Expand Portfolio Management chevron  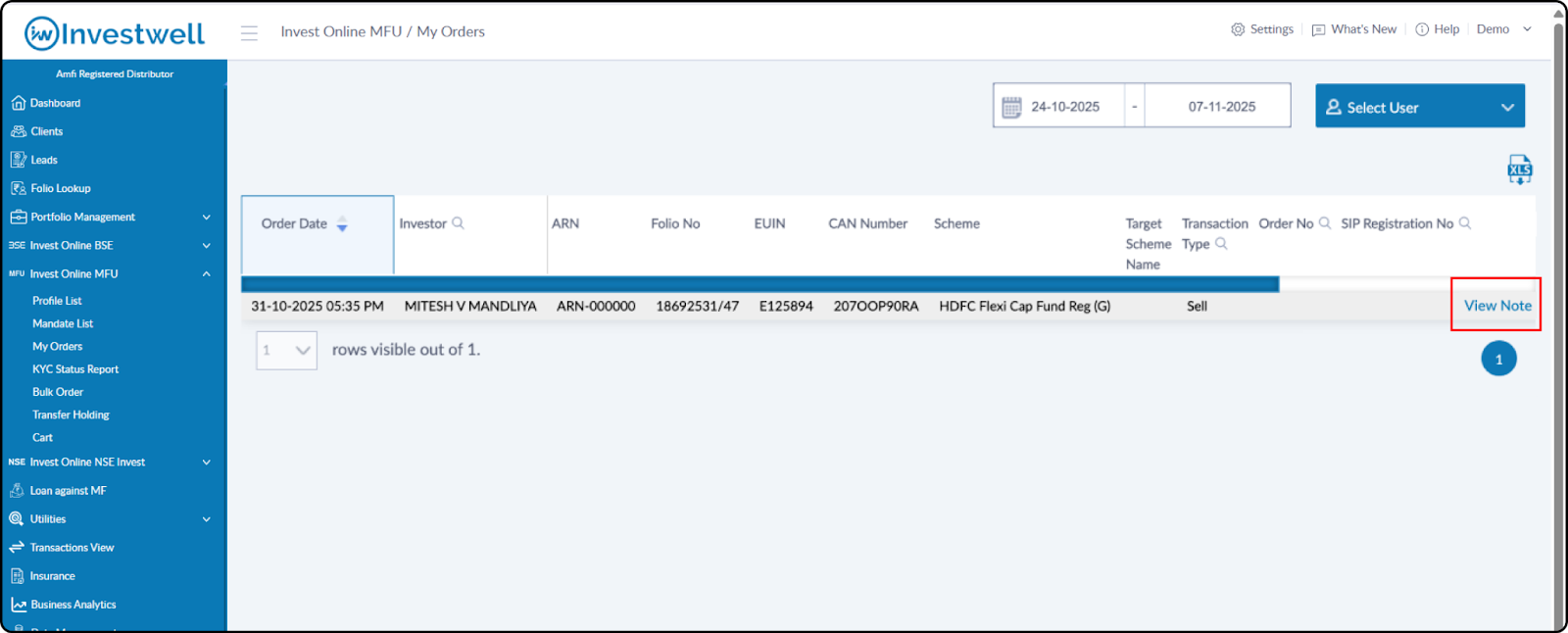click(x=206, y=218)
